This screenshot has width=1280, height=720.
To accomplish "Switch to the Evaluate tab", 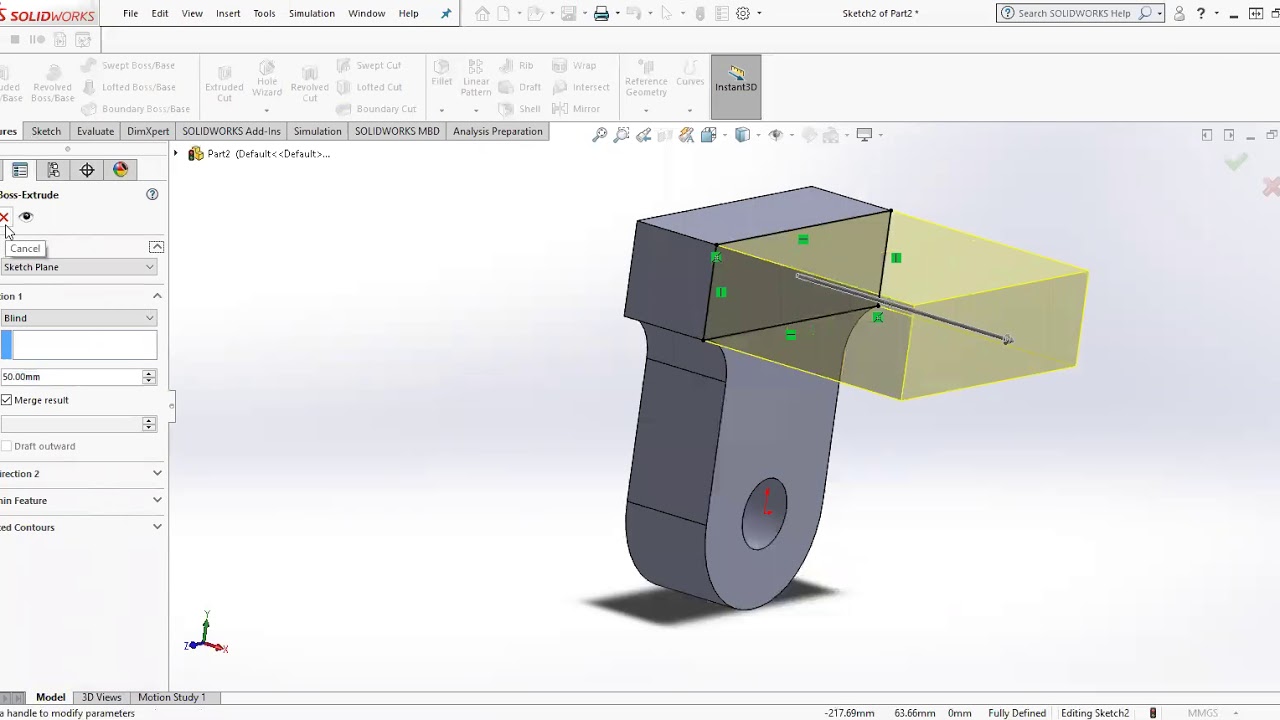I will (x=95, y=131).
